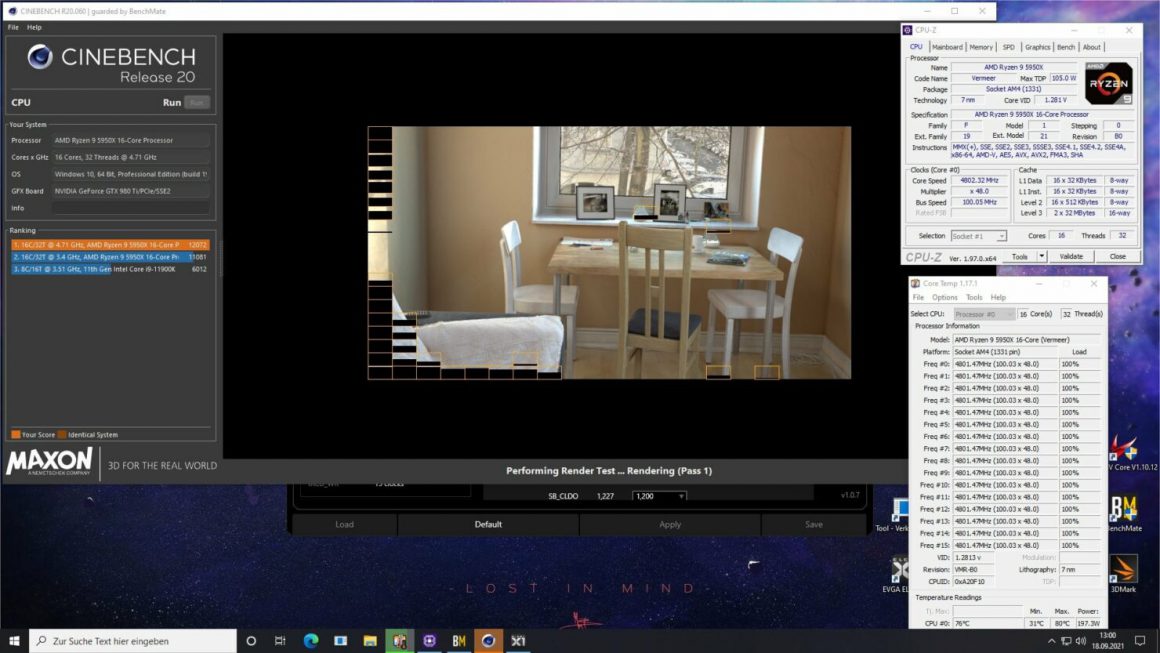
Task: Run the Cinebench CPU benchmark
Action: (x=171, y=102)
